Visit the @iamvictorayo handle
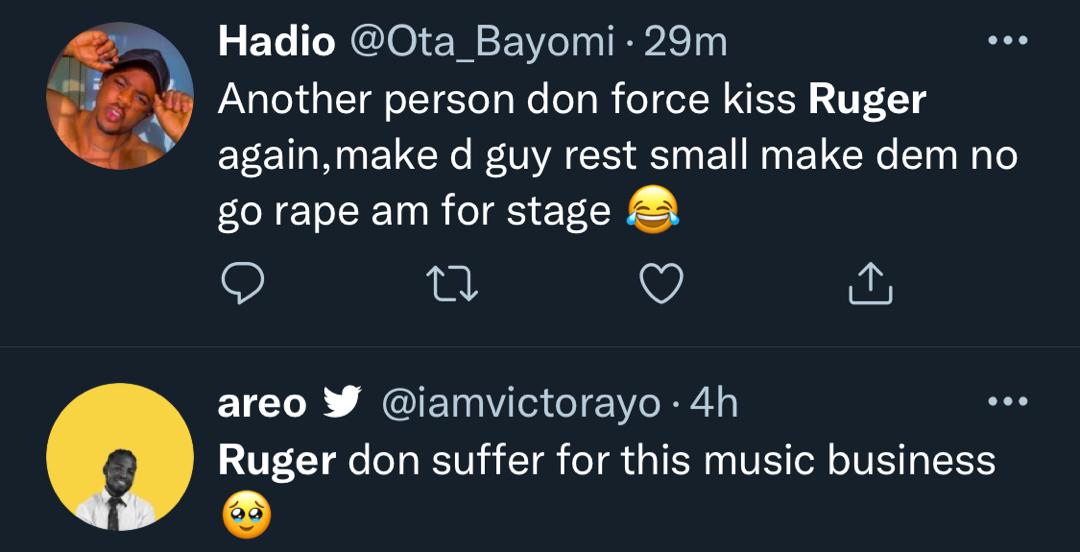Screen dimensions: 1080x552 coord(521,403)
